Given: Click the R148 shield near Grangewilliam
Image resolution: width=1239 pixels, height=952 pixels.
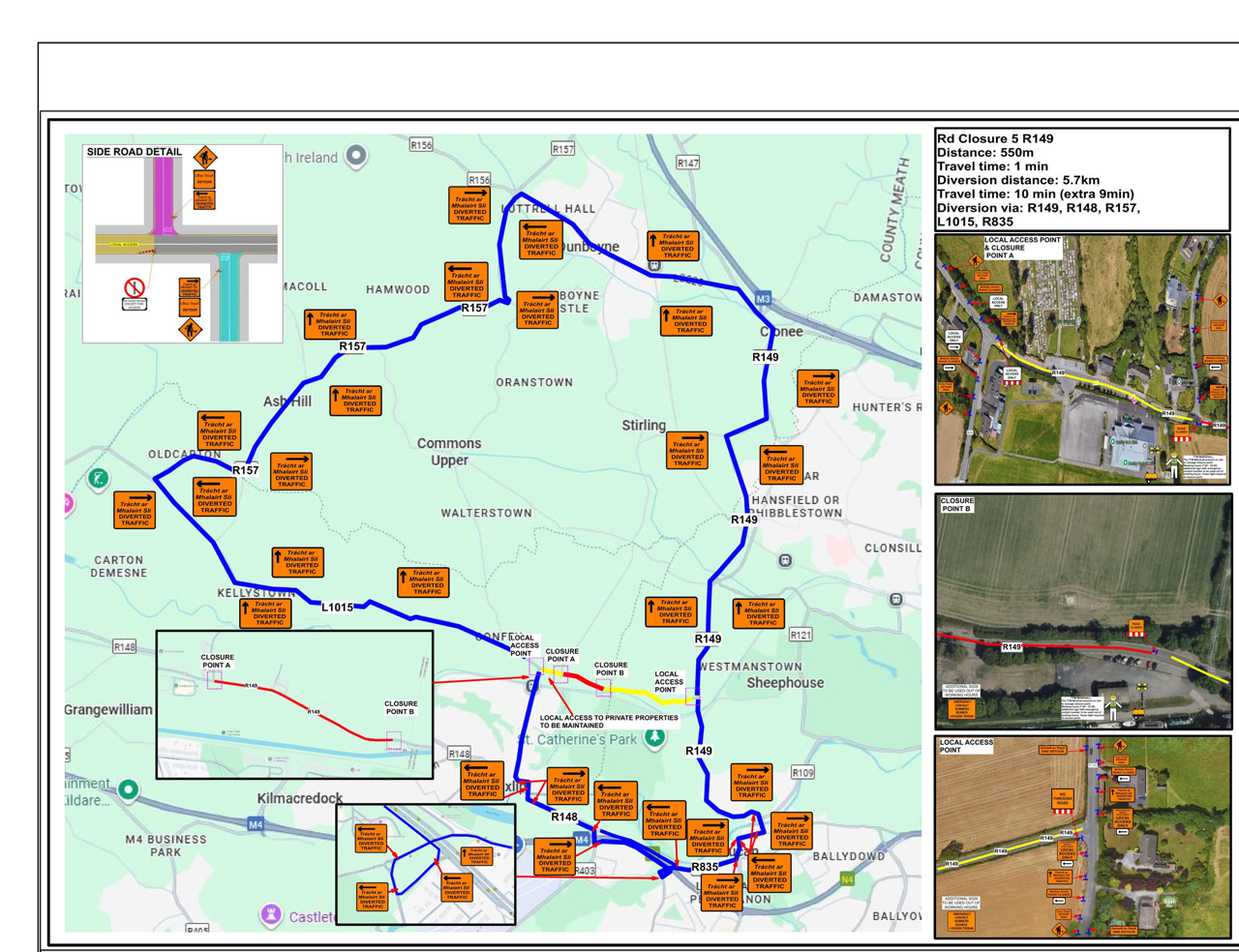Looking at the screenshot, I should (x=125, y=646).
